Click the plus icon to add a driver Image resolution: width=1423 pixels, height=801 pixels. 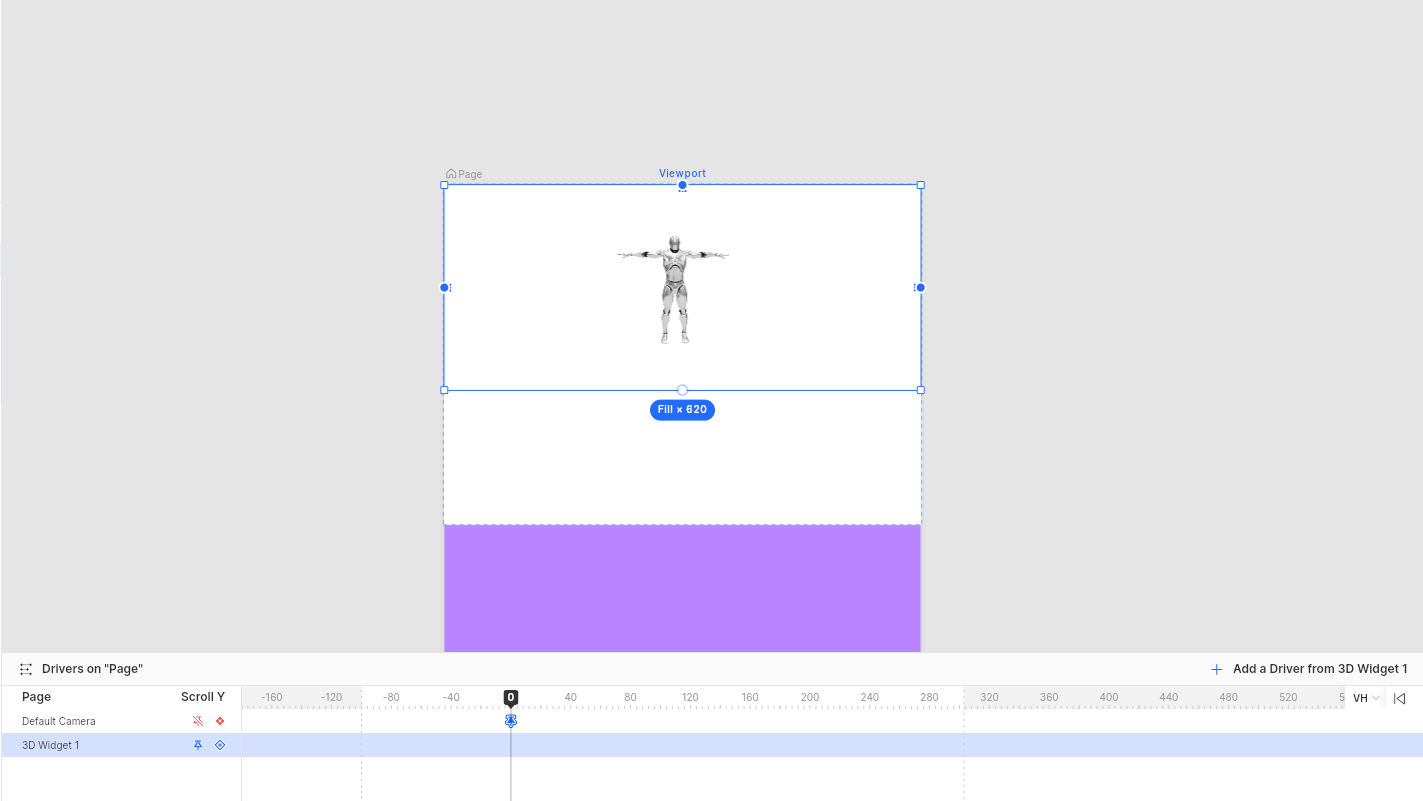click(1216, 669)
